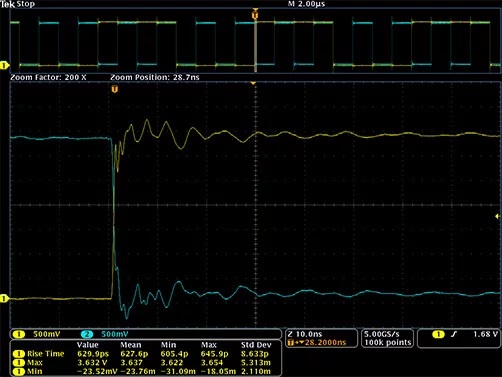
Task: Click the M 2.00µs main timebase label
Action: pos(306,4)
